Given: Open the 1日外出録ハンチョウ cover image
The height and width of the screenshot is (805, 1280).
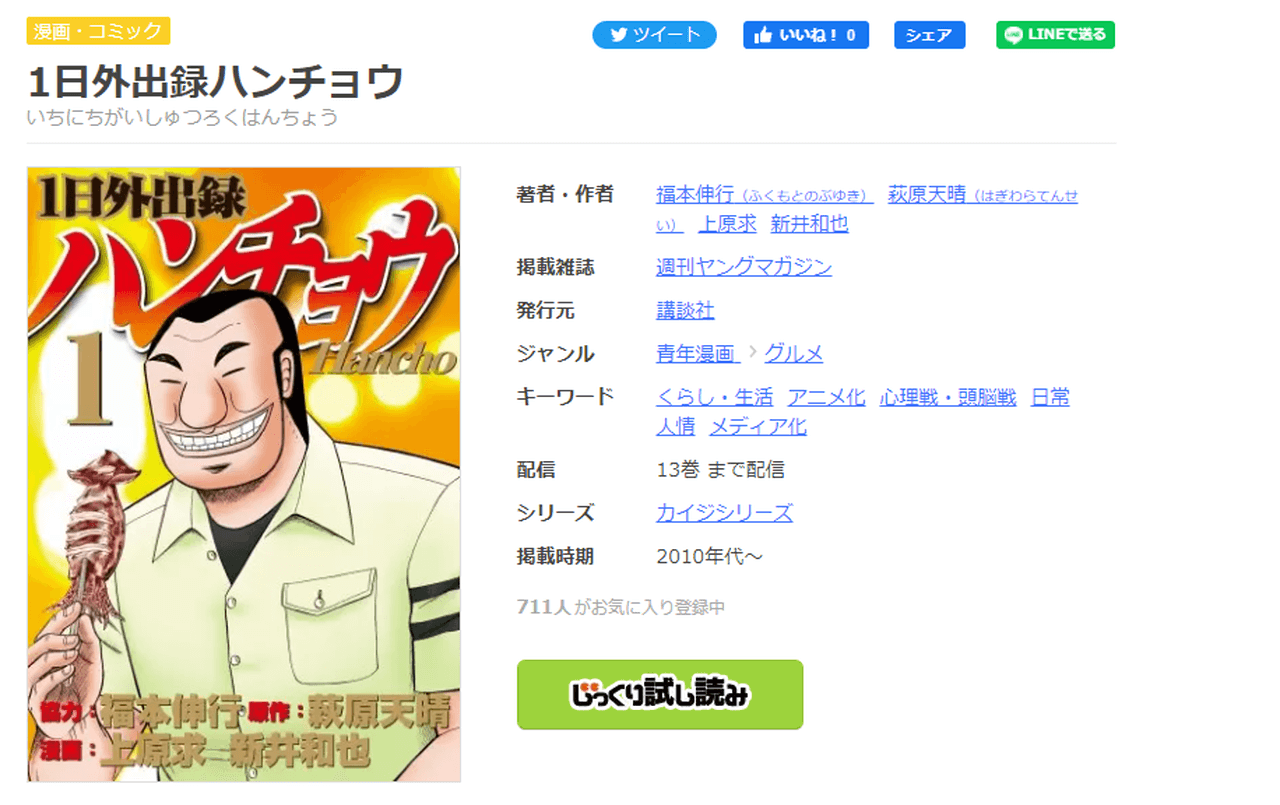Looking at the screenshot, I should click(244, 474).
